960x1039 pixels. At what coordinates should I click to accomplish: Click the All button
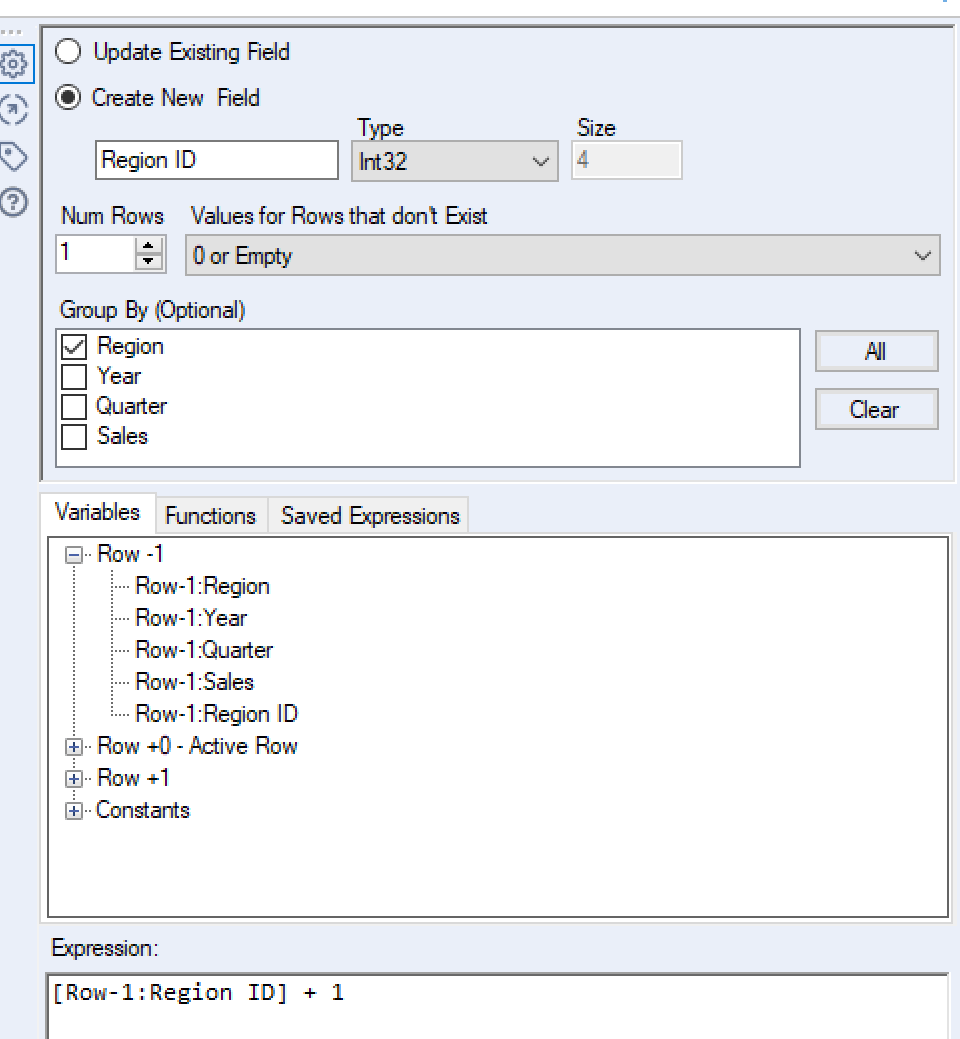point(876,352)
